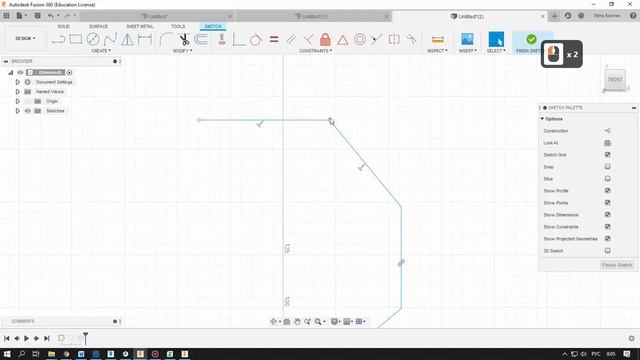640x360 pixels.
Task: Expand the Sketches tree node
Action: pyautogui.click(x=18, y=111)
